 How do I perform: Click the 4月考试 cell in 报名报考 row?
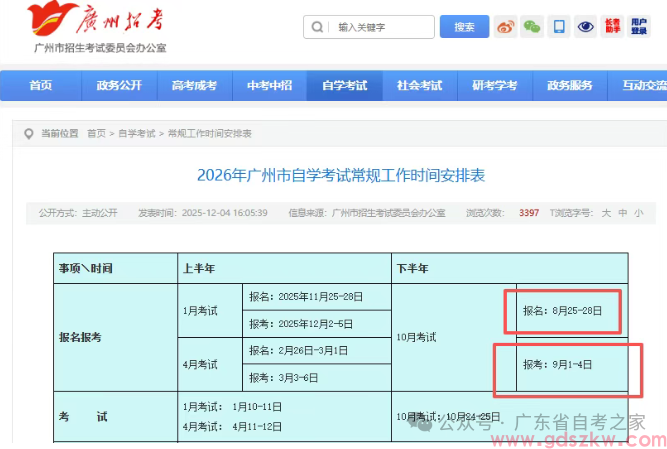click(x=210, y=364)
